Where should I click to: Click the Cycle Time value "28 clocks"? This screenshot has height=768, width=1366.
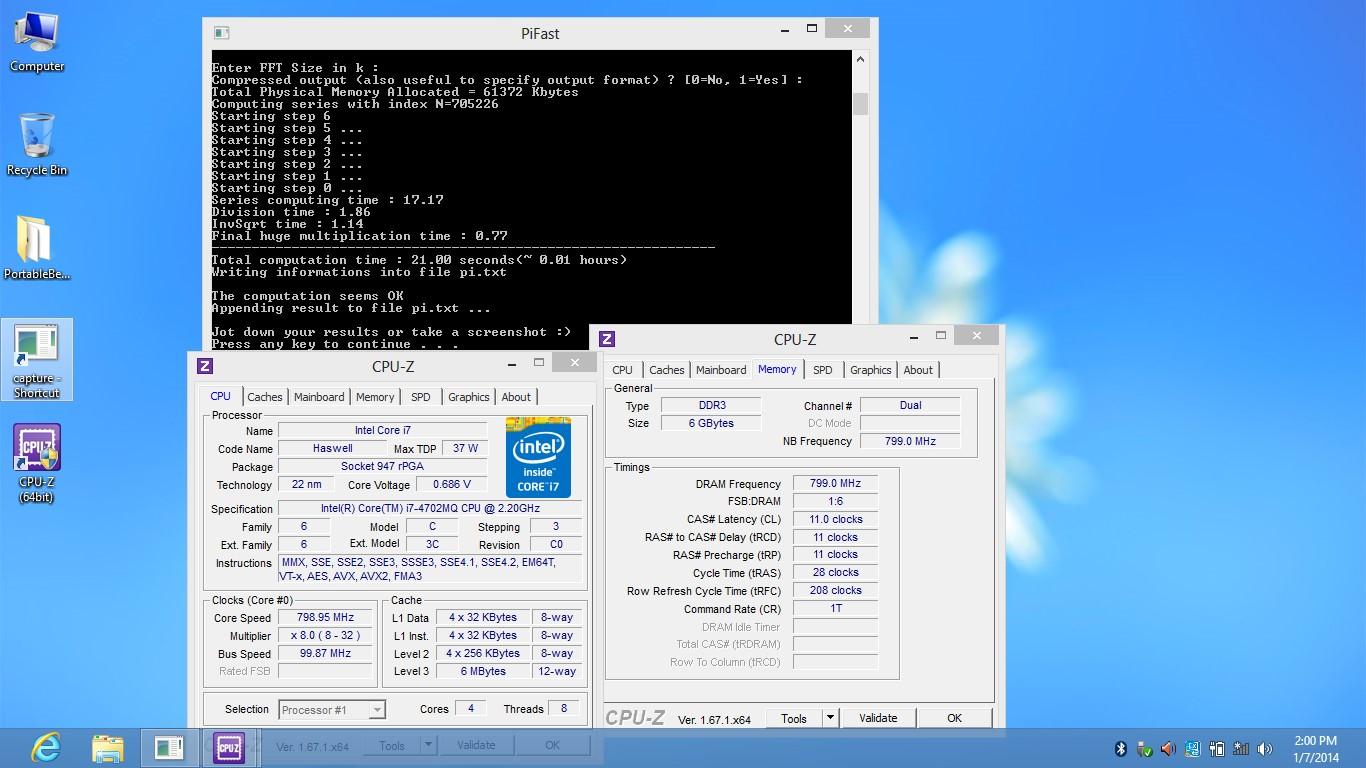coord(835,573)
